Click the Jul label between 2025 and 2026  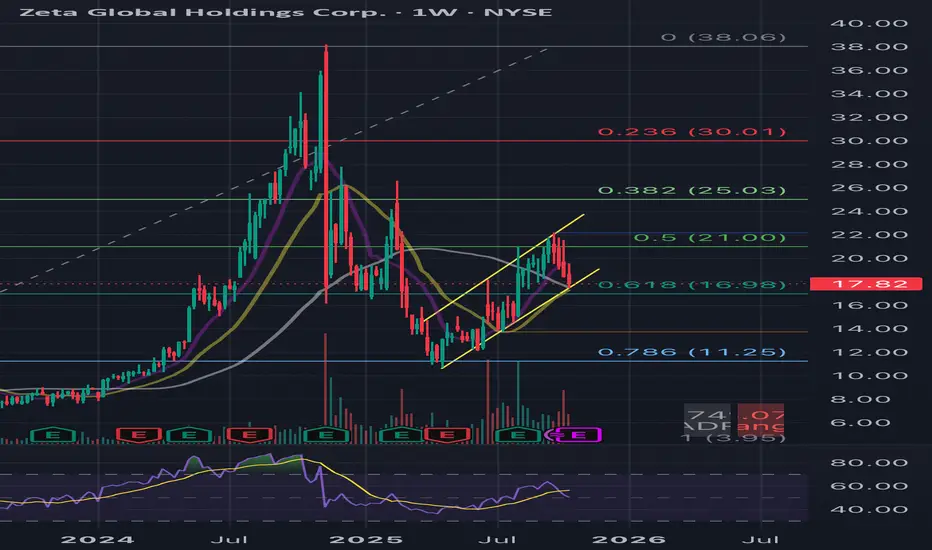tap(498, 540)
